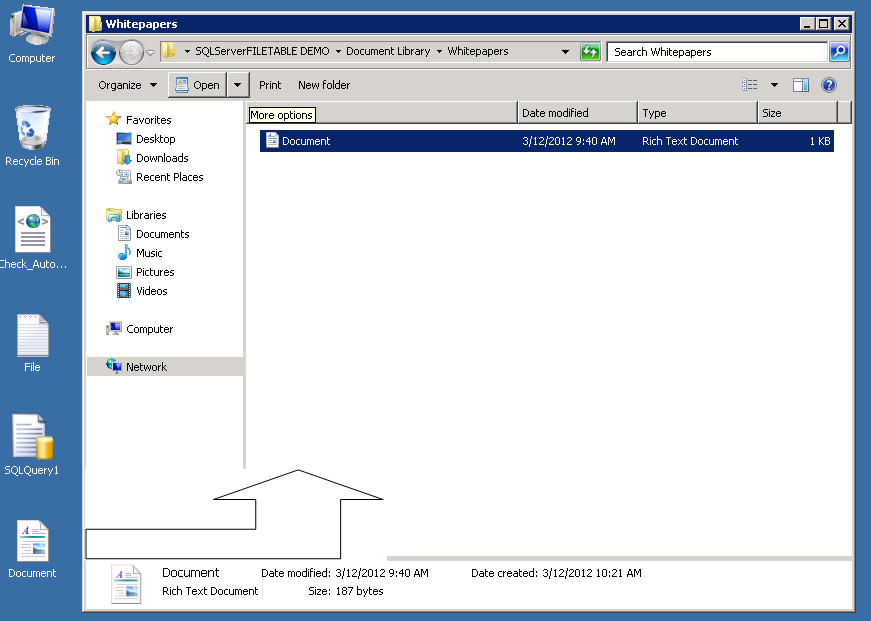
Task: Open the dropdown arrow next to Open
Action: (237, 85)
